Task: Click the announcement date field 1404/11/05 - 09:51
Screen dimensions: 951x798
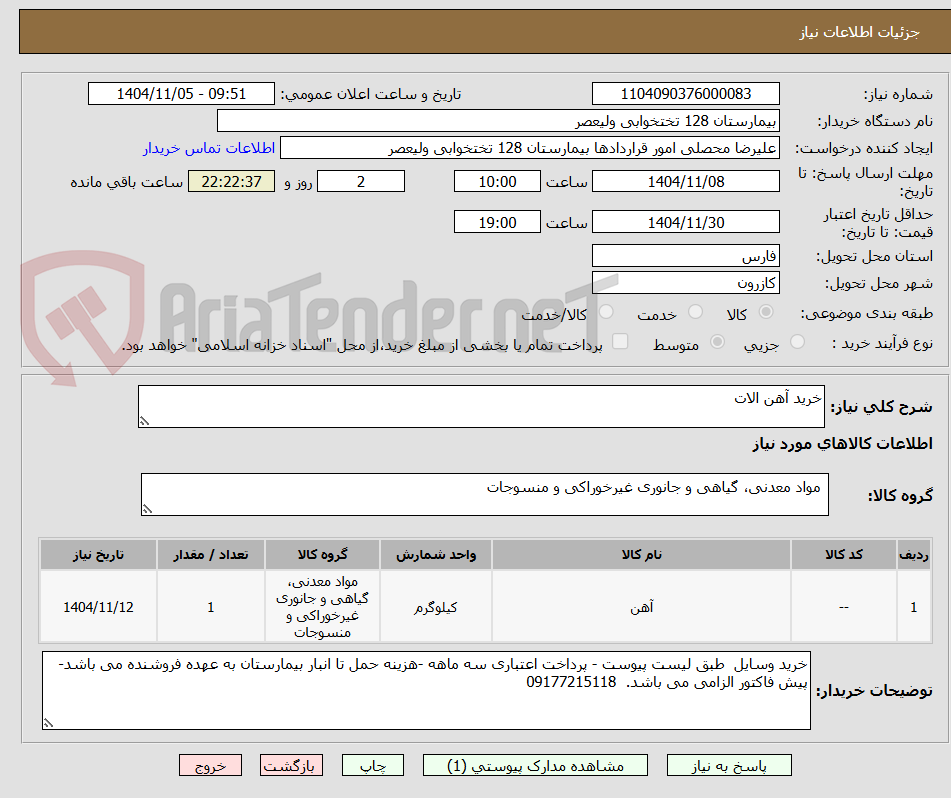Action: click(181, 94)
